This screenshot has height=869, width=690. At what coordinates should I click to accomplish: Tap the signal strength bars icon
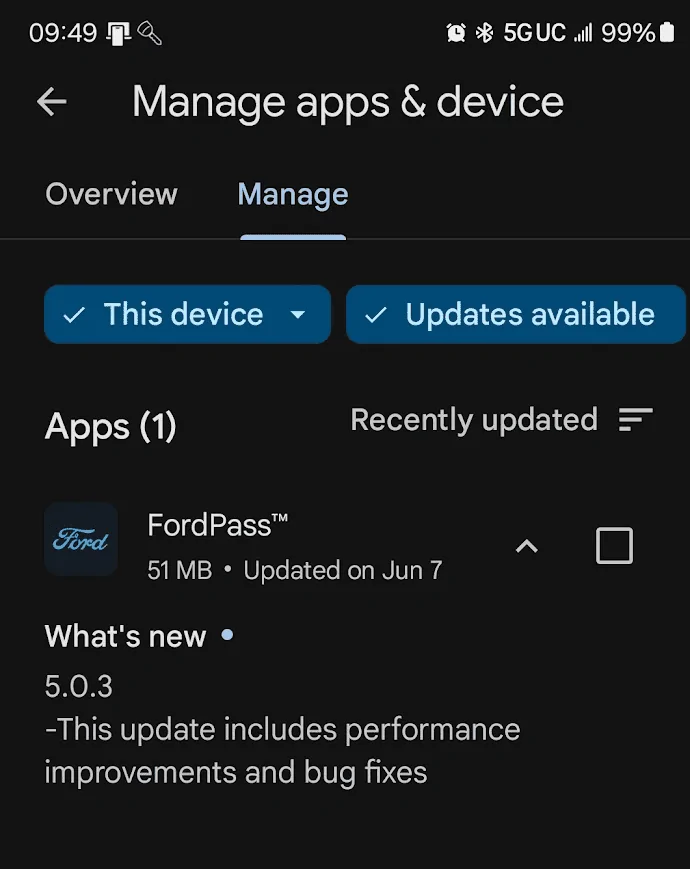point(583,33)
